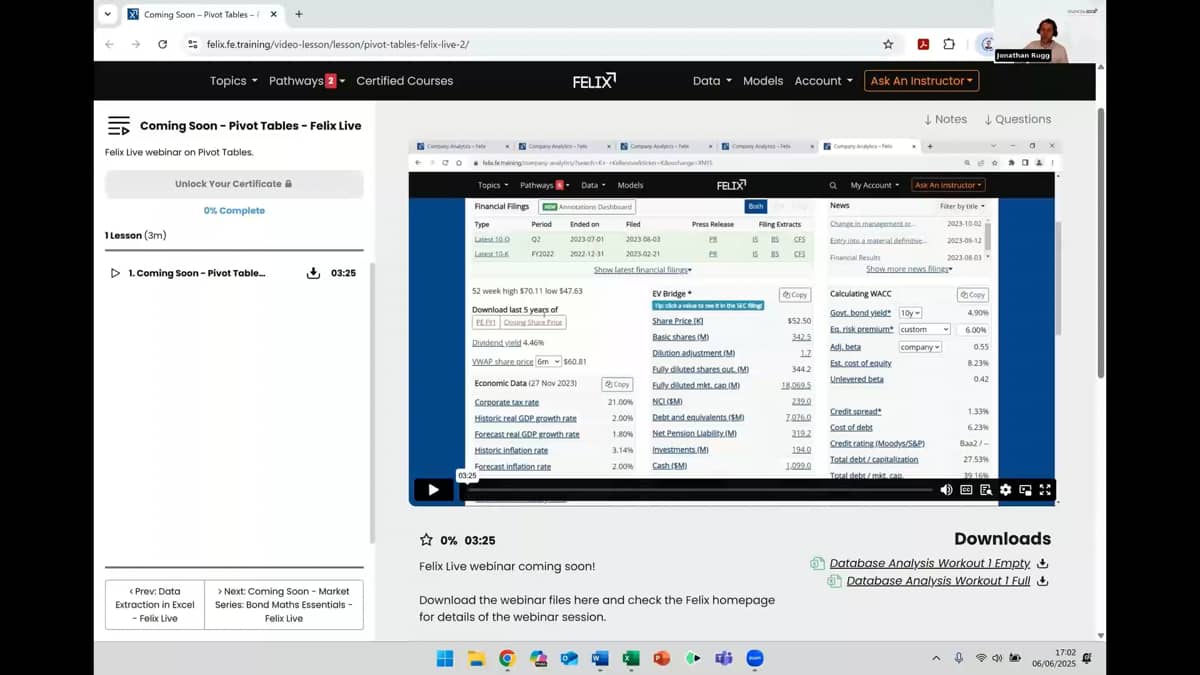
Task: Go to Next: Bond Maths Essentials lesson
Action: coord(284,605)
